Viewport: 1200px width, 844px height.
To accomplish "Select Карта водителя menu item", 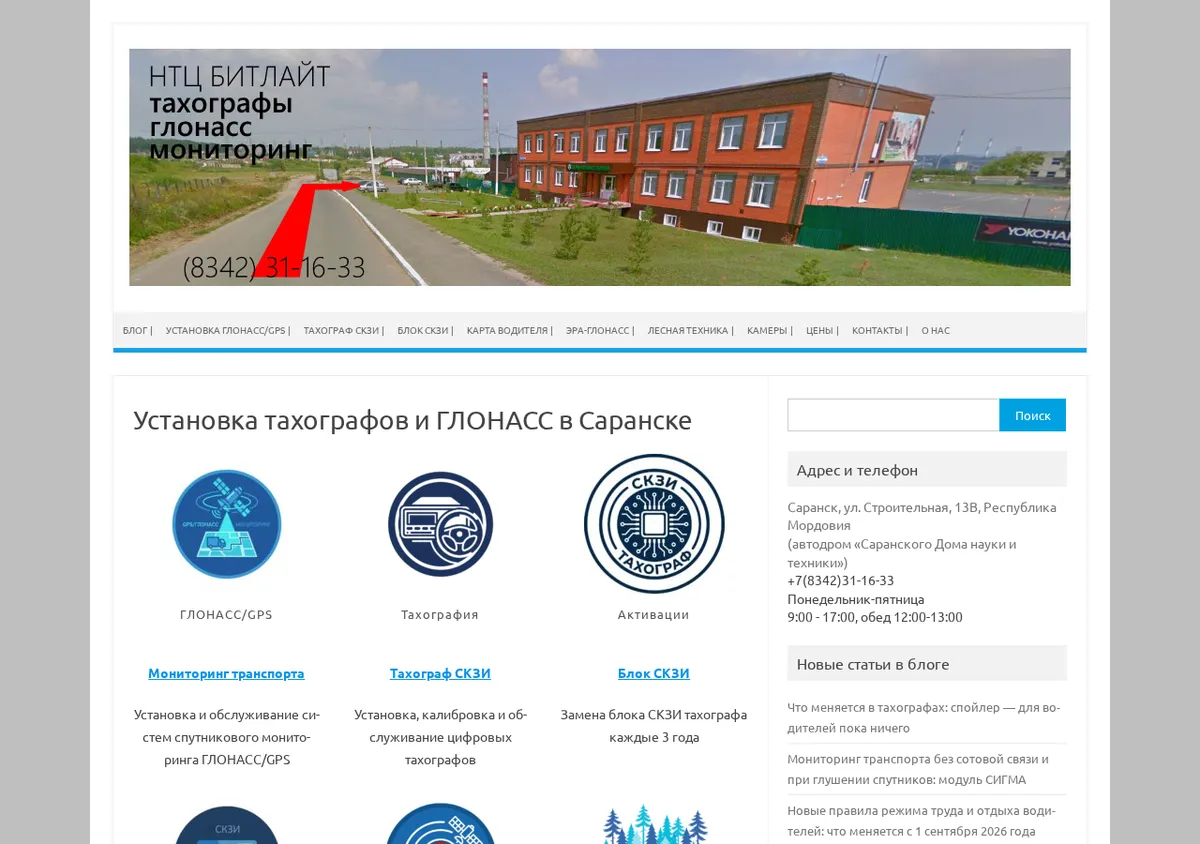I will click(509, 330).
